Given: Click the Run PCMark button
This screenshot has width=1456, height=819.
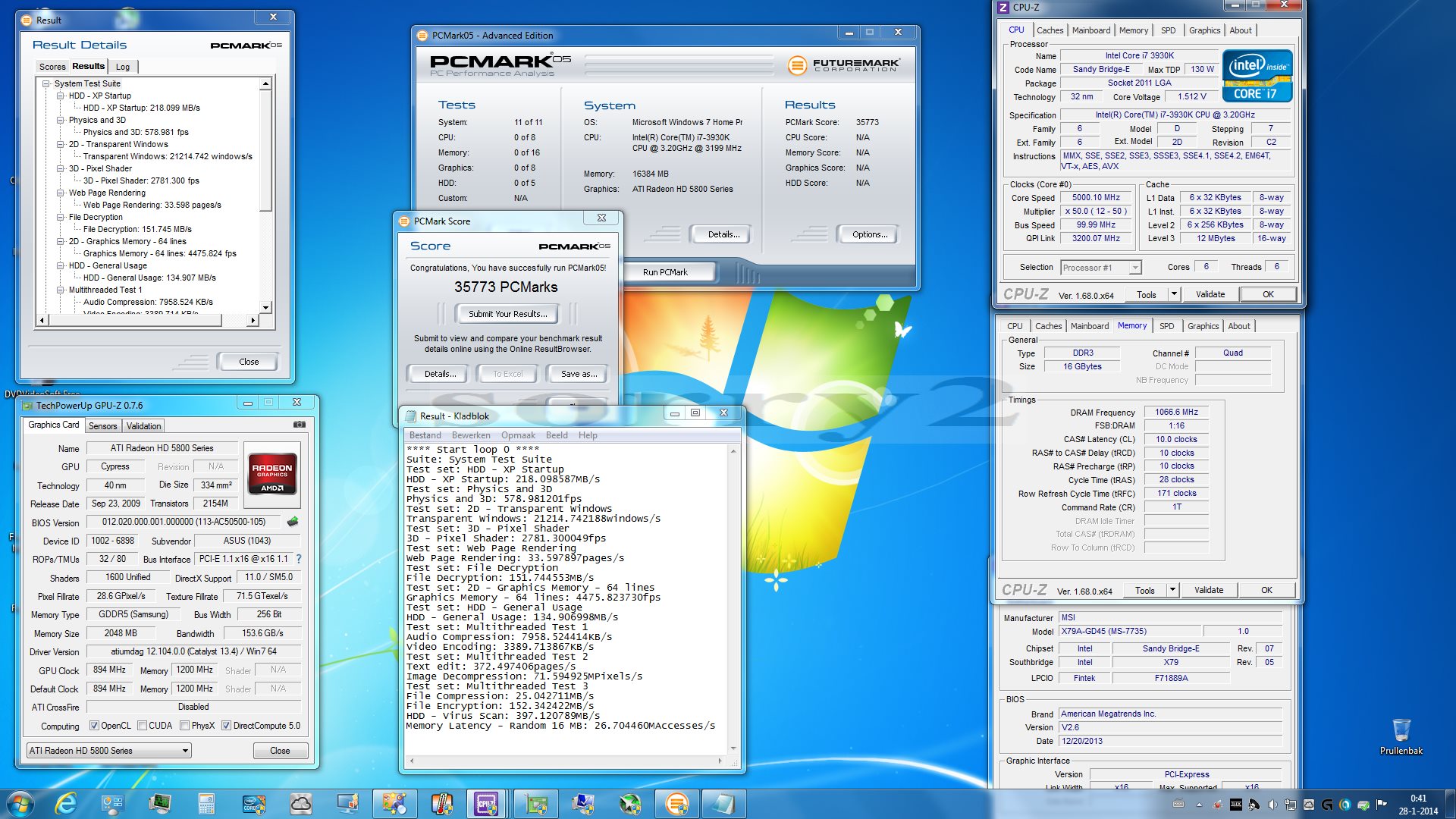Looking at the screenshot, I should [x=665, y=272].
